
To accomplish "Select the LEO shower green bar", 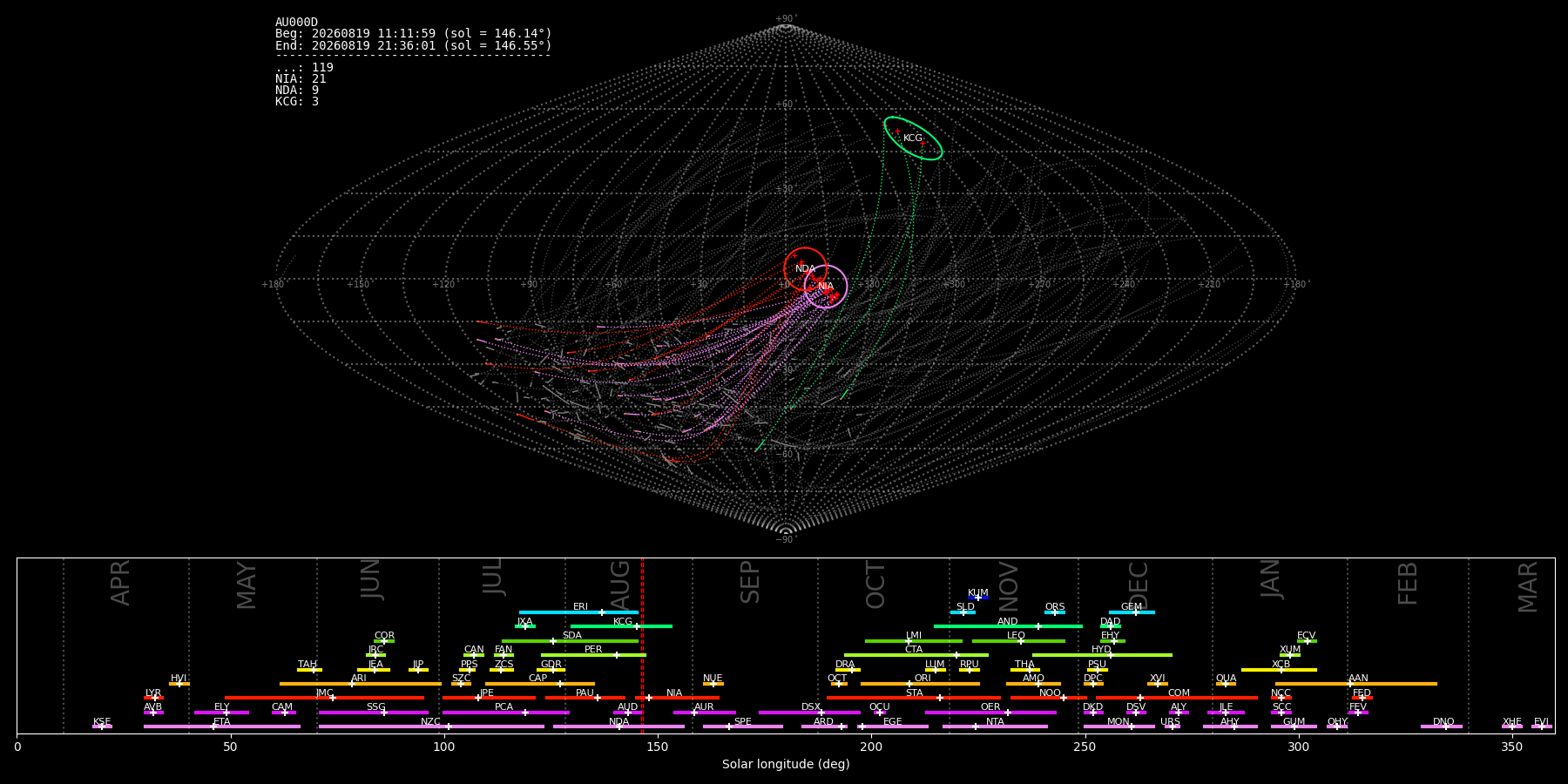I will coord(1018,641).
